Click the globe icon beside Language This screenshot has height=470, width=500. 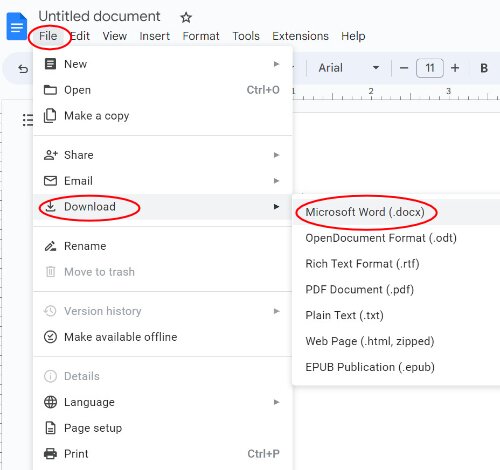pos(50,402)
